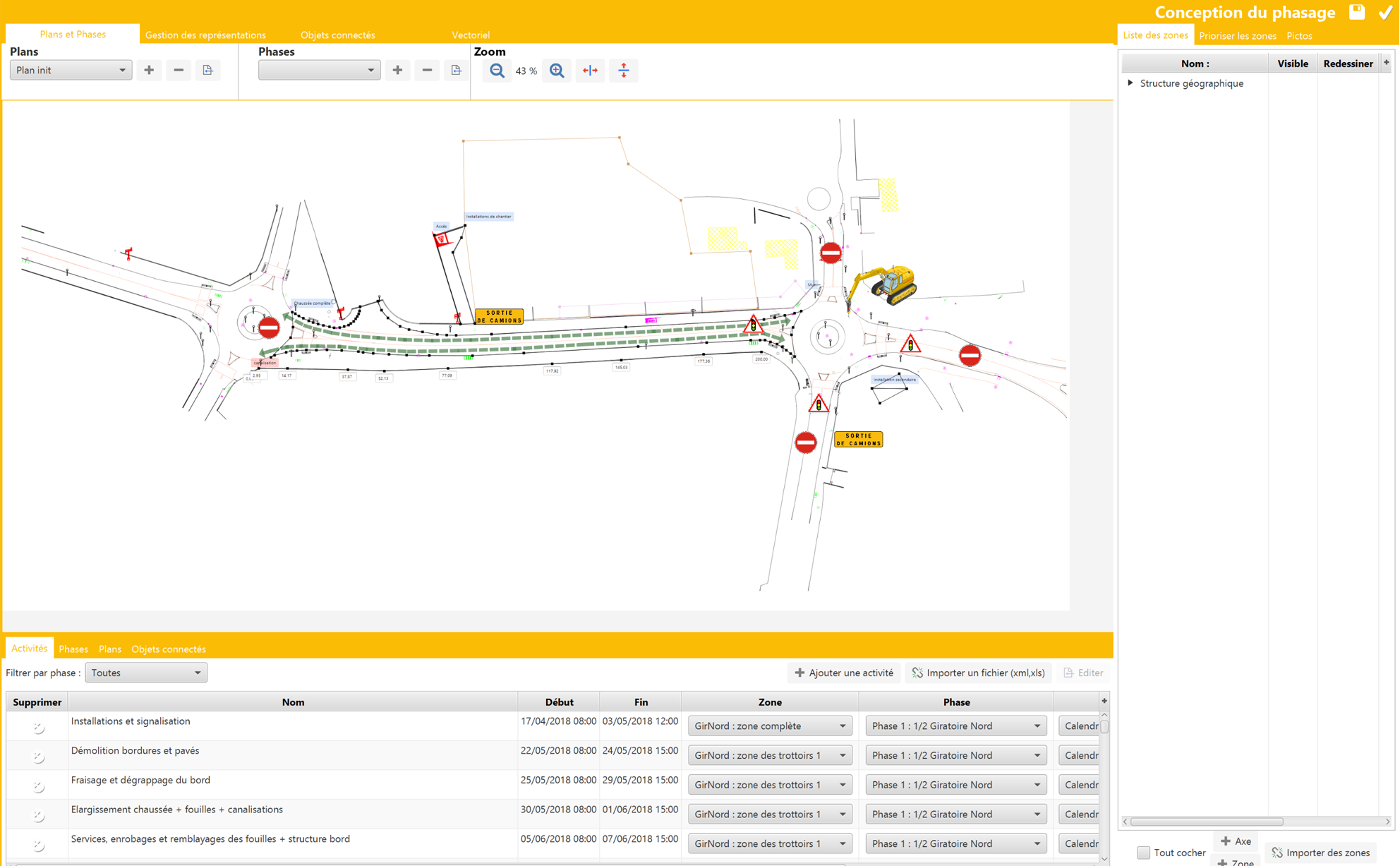Remove the selected phase with minus icon

427,71
